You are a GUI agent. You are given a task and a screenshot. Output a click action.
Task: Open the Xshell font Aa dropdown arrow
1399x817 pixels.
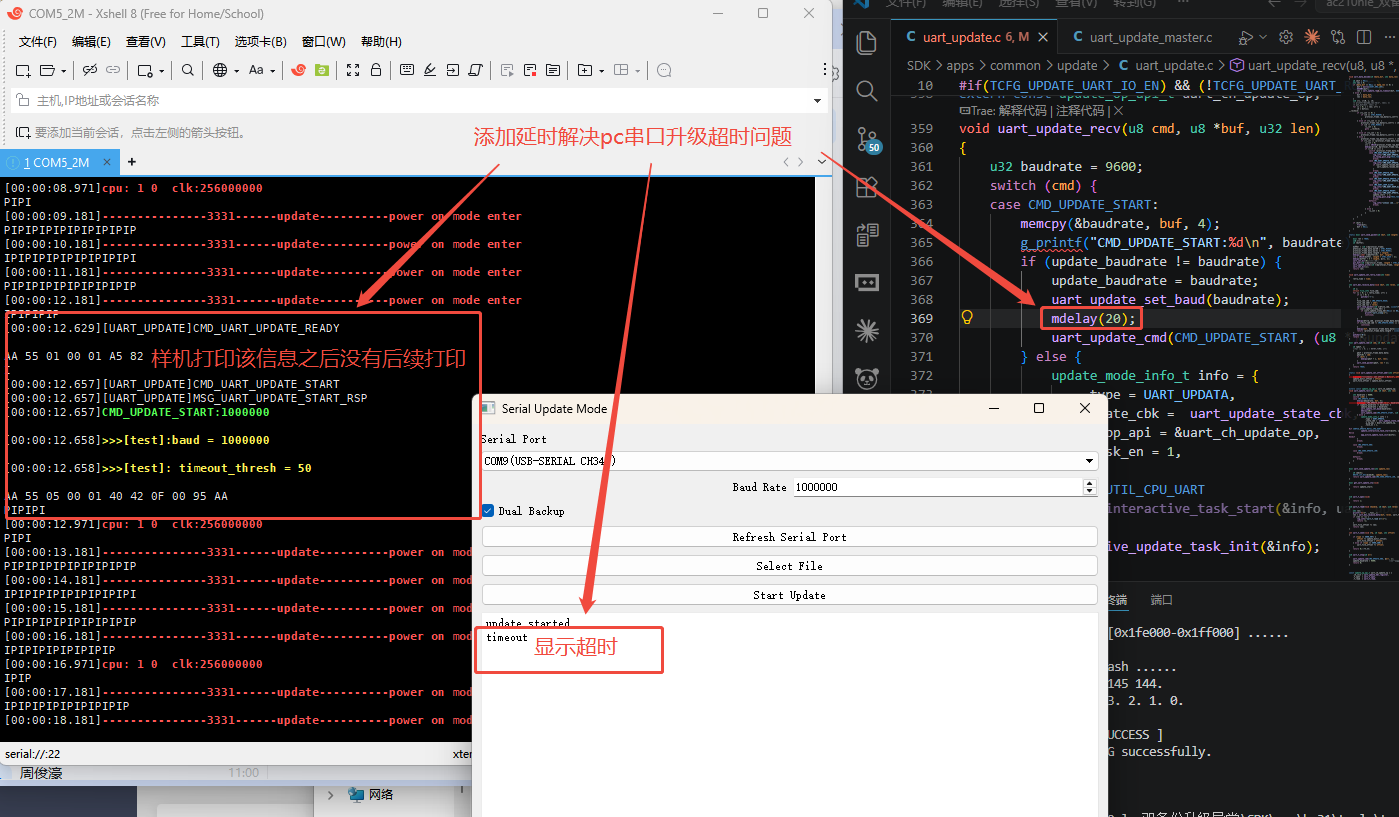pyautogui.click(x=271, y=71)
